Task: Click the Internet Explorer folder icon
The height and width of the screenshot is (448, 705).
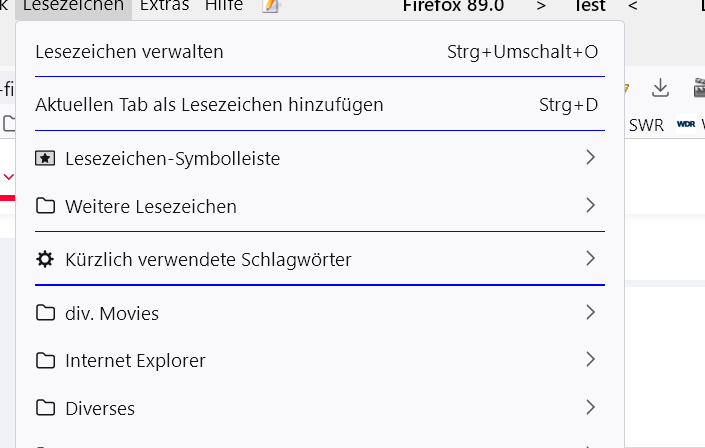Action: pos(44,360)
